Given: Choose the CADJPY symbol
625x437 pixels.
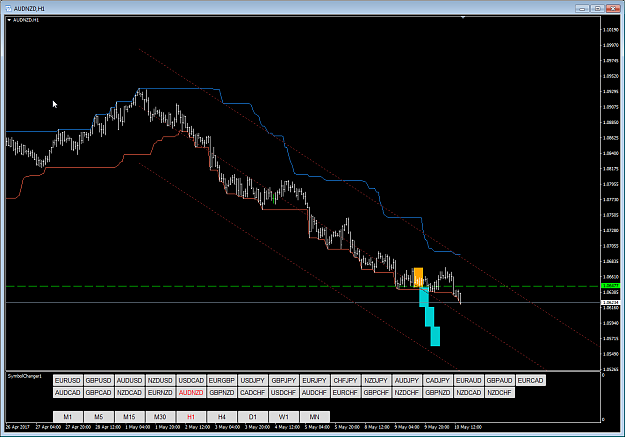Looking at the screenshot, I should click(x=438, y=380).
